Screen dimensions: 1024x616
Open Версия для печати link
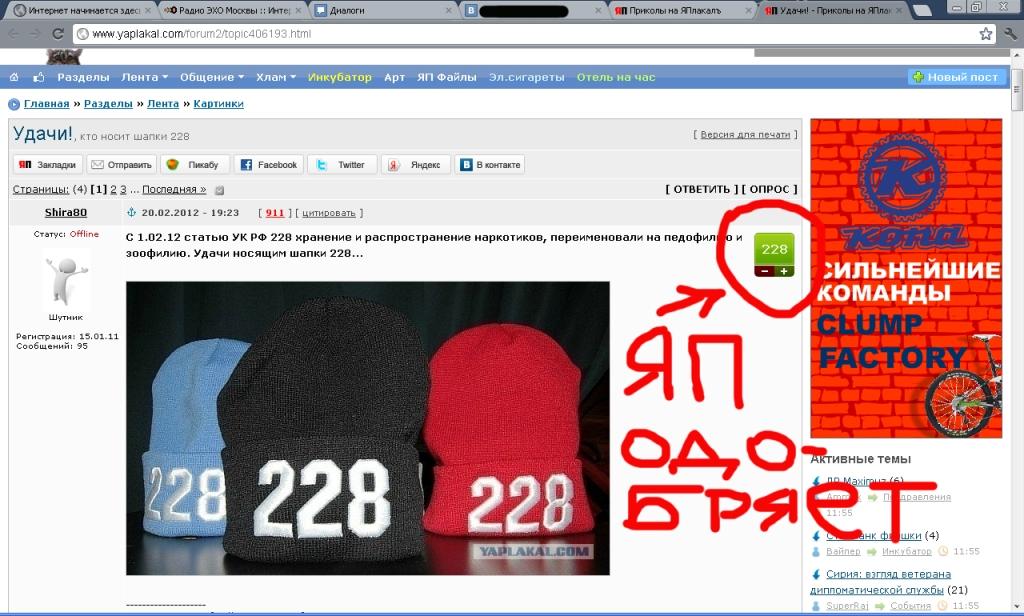click(745, 135)
